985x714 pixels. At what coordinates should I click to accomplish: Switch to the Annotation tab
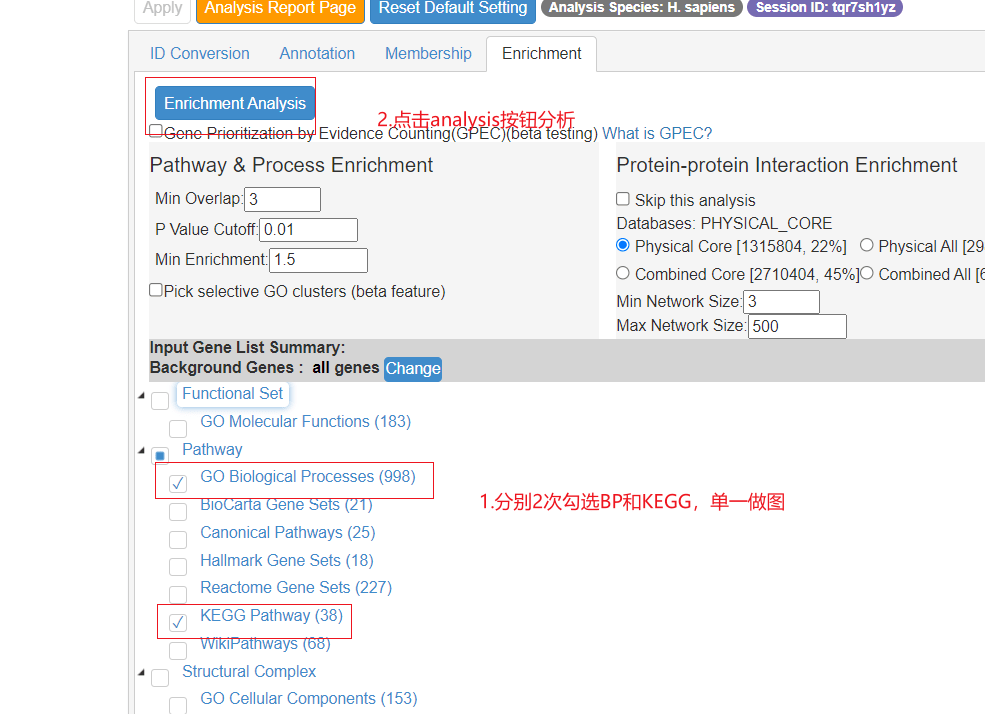pyautogui.click(x=317, y=53)
